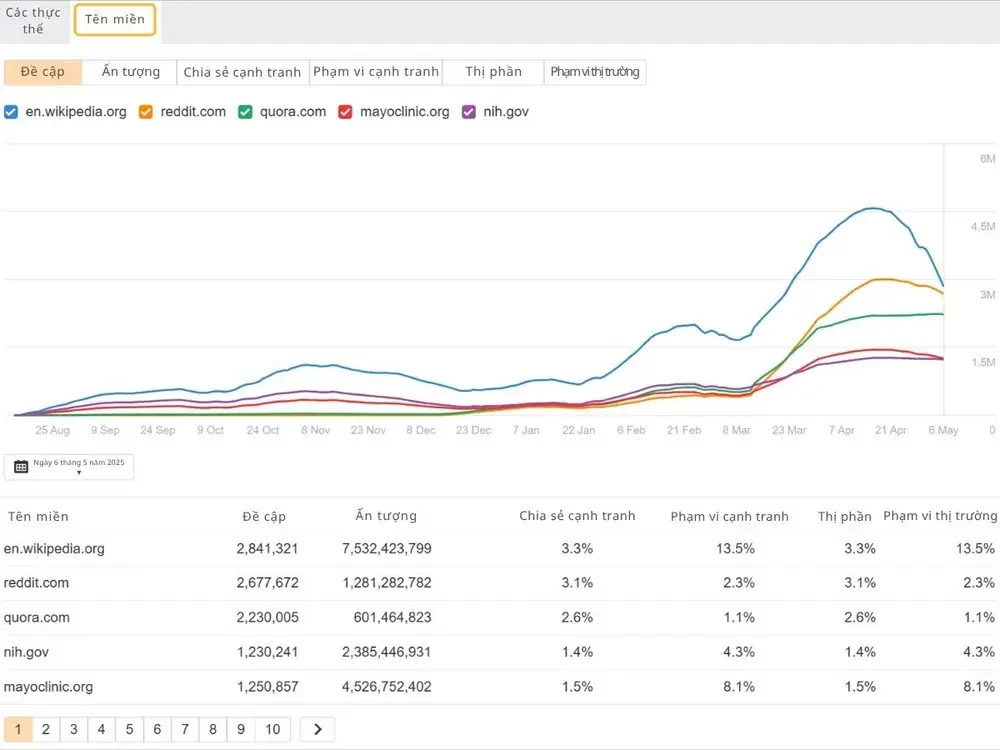Image resolution: width=1000 pixels, height=750 pixels.
Task: Click impressions value 4,526,752,402
Action: pos(386,687)
